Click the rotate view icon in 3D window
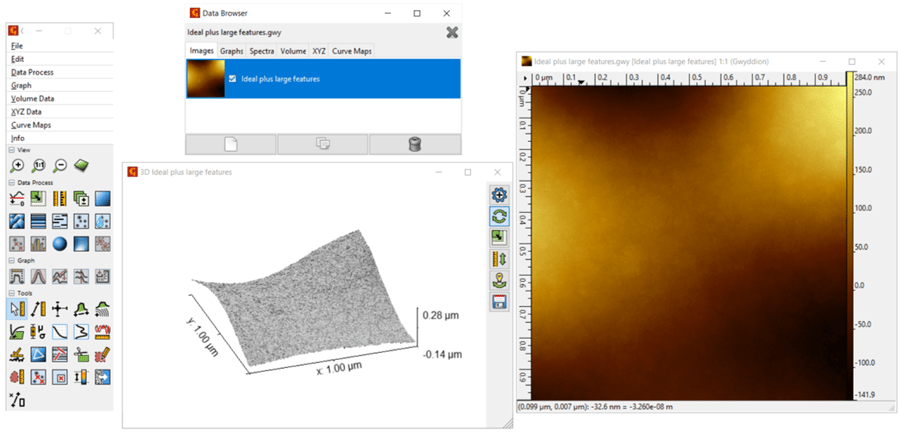 click(499, 216)
